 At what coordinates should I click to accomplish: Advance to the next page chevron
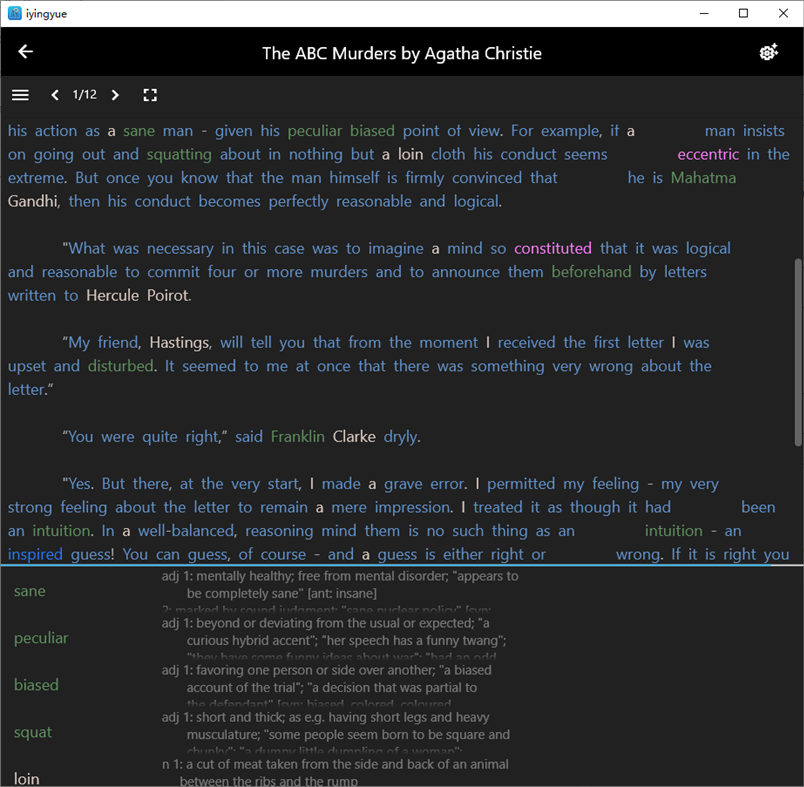pyautogui.click(x=115, y=95)
